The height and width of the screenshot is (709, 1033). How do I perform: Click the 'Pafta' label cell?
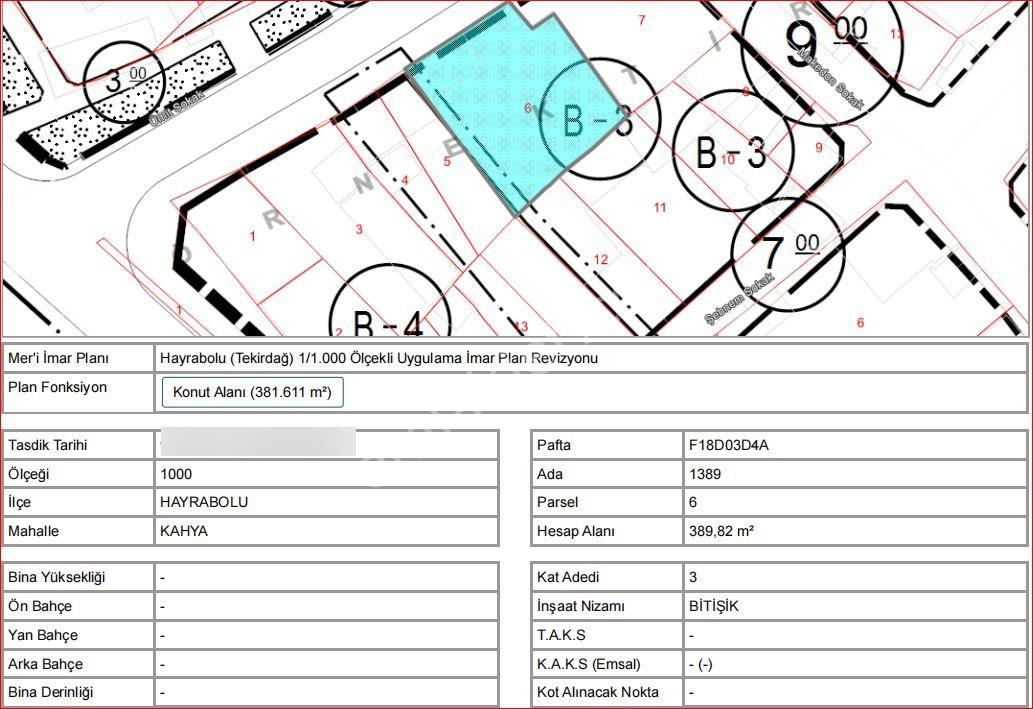coord(607,445)
